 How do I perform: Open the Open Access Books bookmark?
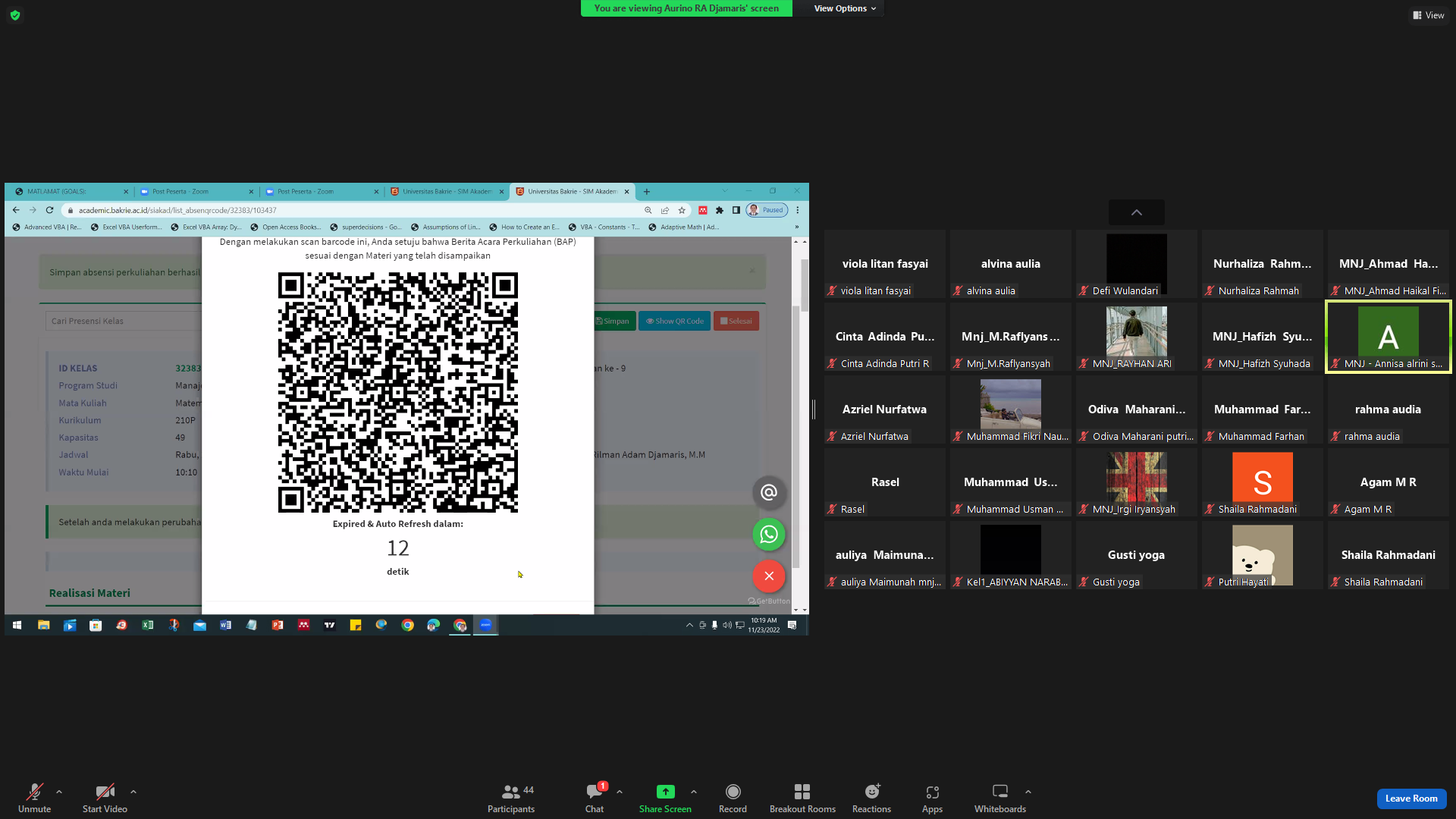[286, 227]
